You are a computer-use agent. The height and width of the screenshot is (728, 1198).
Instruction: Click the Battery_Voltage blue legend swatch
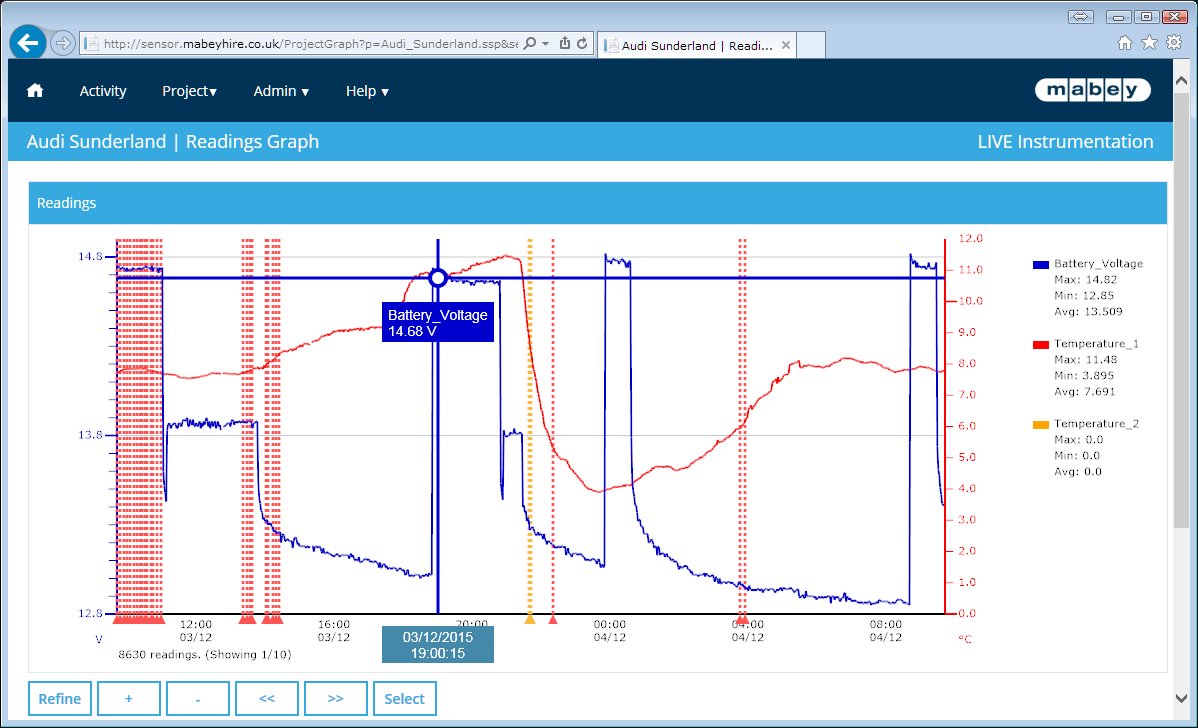(x=1041, y=264)
